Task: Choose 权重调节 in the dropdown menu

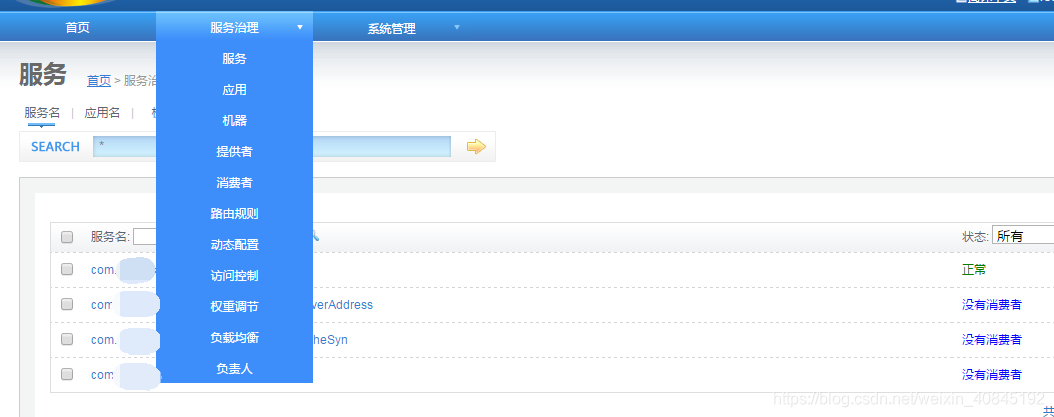Action: coord(234,307)
